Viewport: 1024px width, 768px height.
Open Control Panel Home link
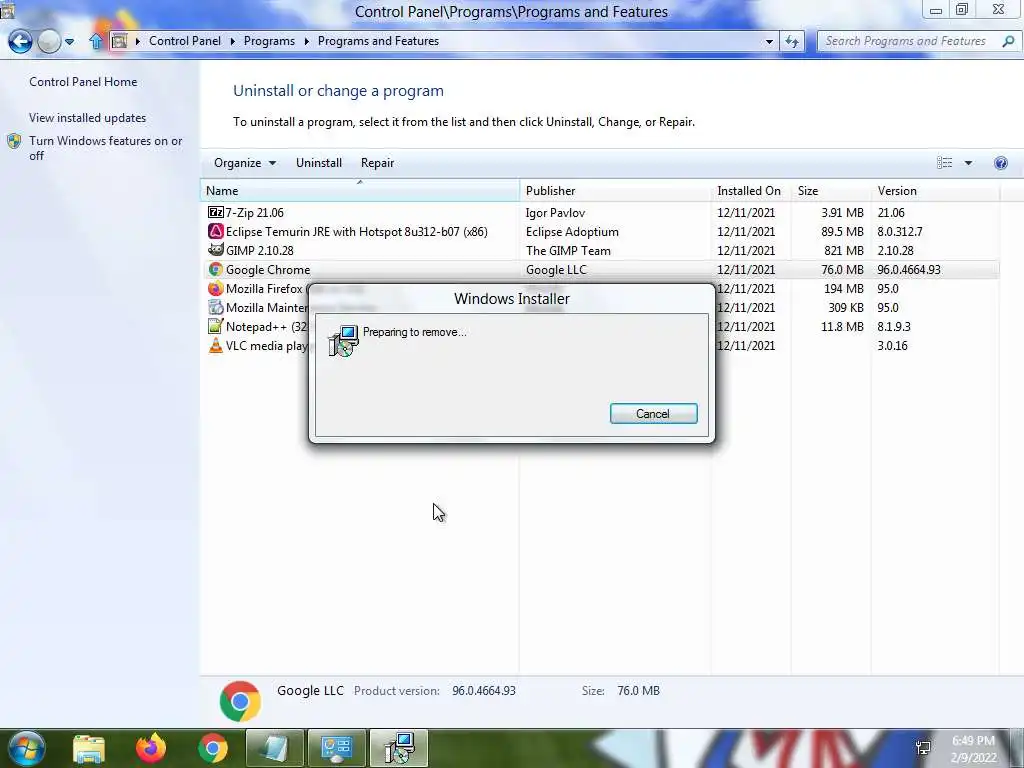pos(83,82)
